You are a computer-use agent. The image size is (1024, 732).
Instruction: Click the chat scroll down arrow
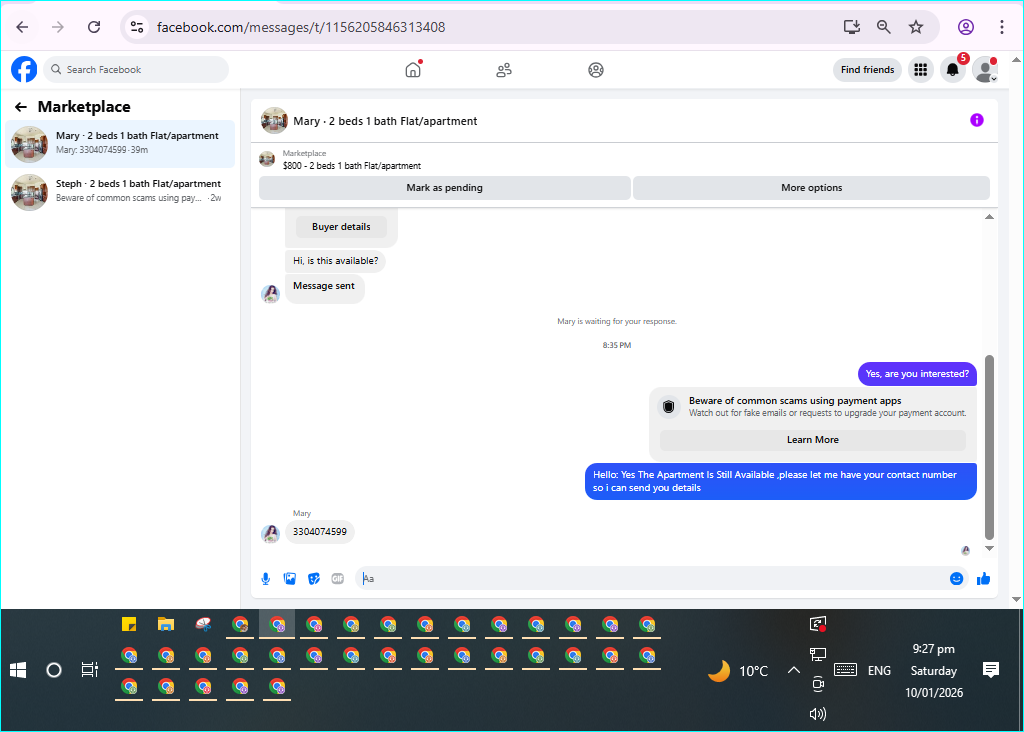(989, 549)
